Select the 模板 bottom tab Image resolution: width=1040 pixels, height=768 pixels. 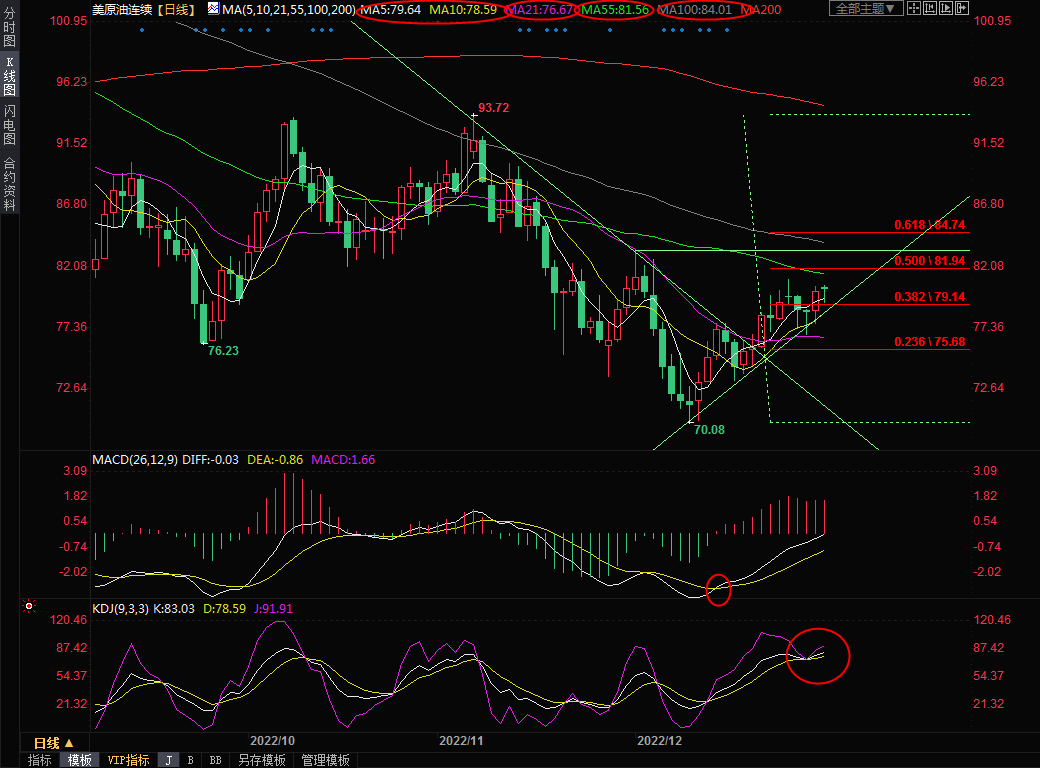[79, 760]
